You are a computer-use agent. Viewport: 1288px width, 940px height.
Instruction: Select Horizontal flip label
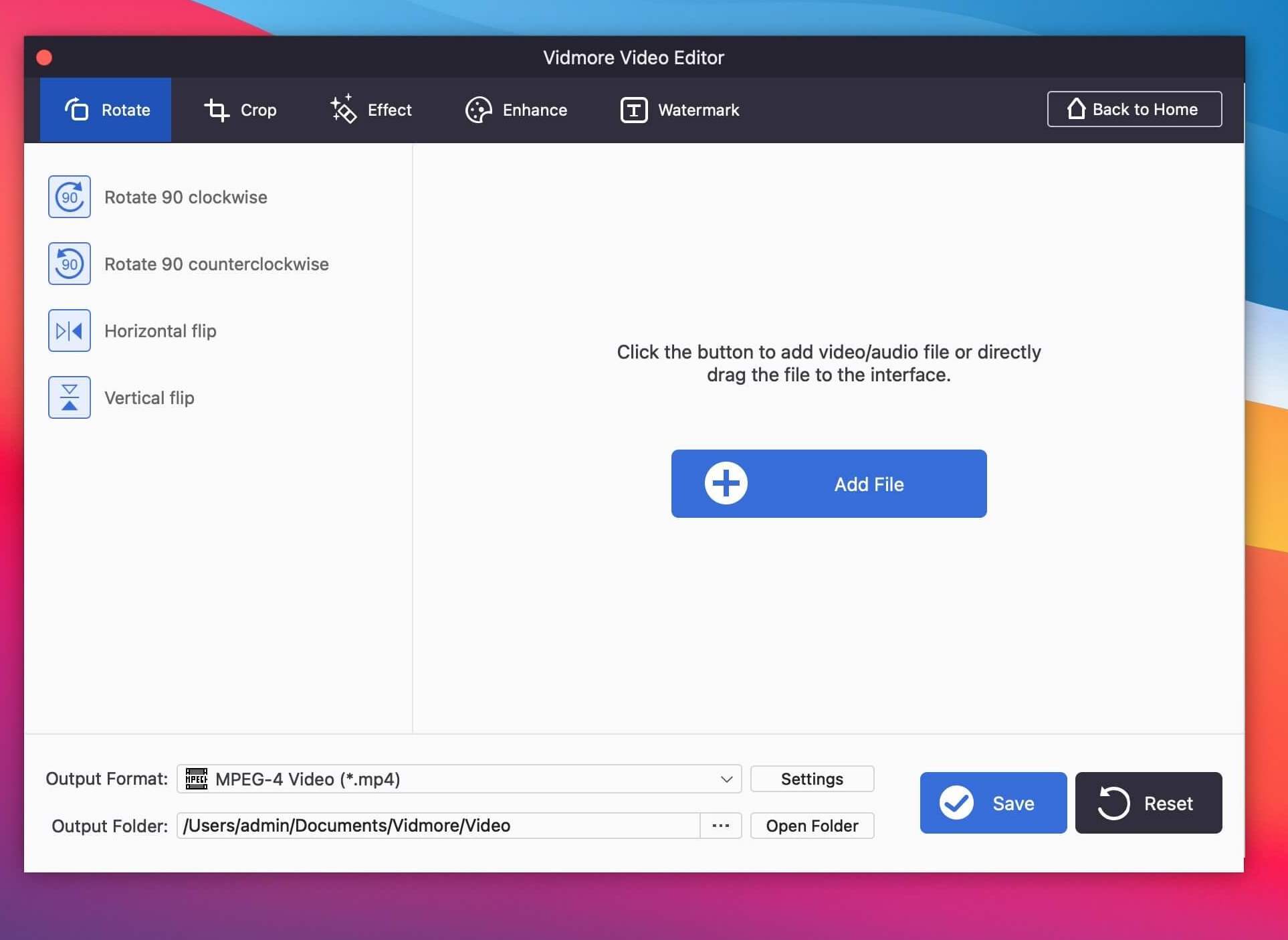(x=160, y=331)
